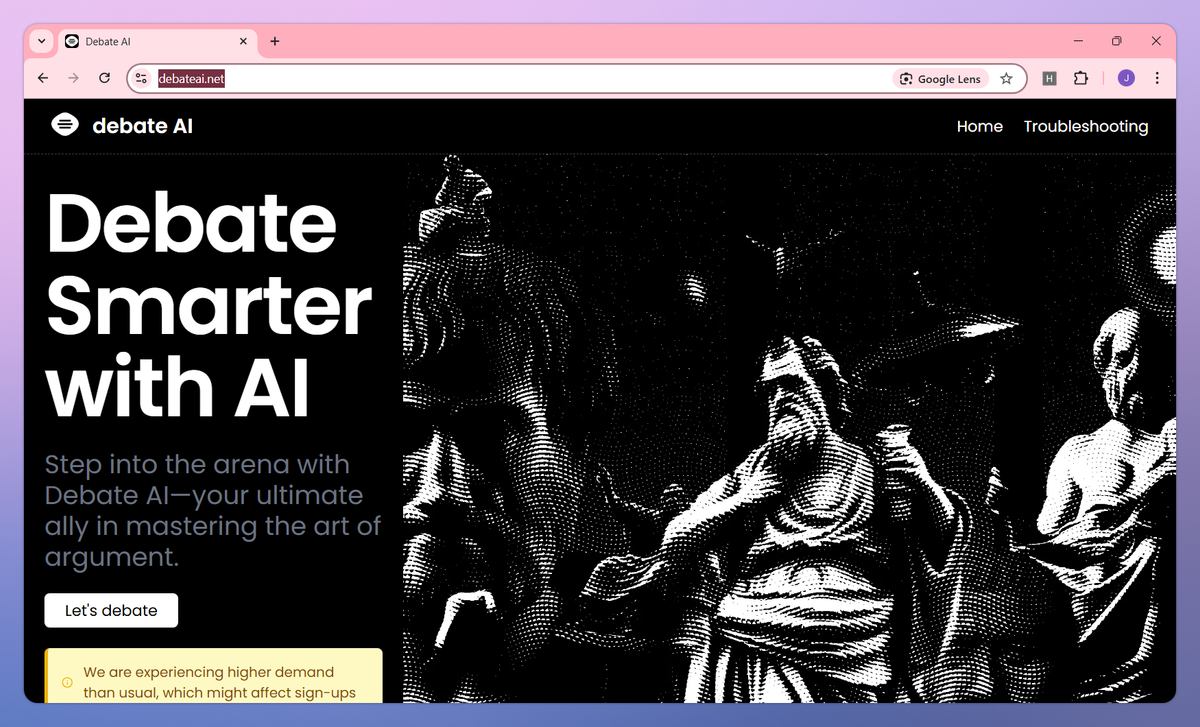Bookmark this page with star icon
Image resolution: width=1200 pixels, height=727 pixels.
point(1007,78)
